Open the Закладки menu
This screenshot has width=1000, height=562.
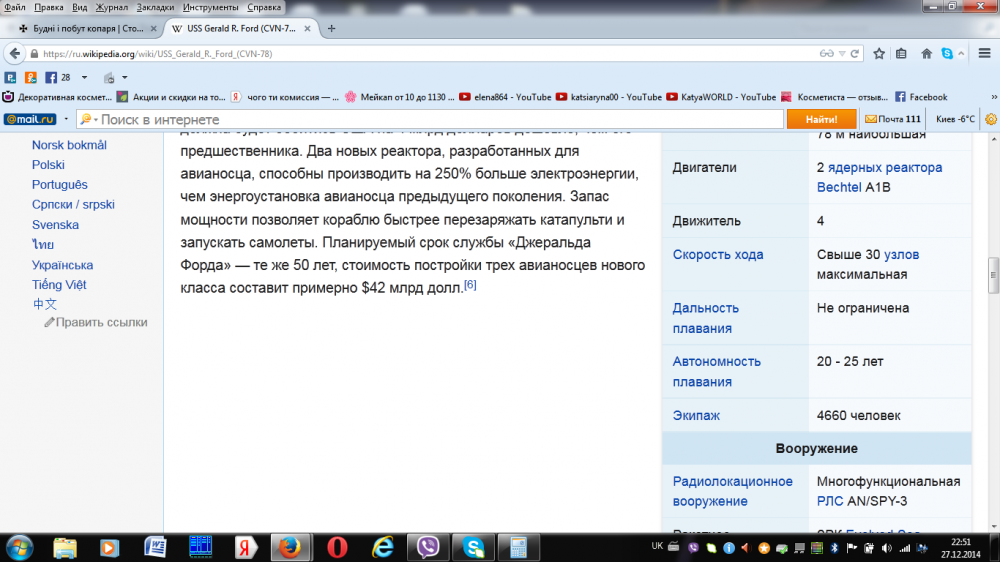point(155,7)
